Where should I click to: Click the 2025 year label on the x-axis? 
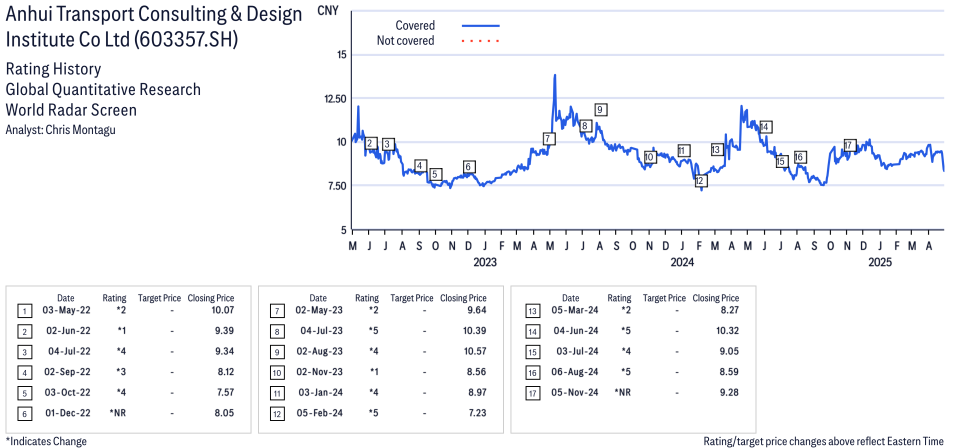(880, 263)
